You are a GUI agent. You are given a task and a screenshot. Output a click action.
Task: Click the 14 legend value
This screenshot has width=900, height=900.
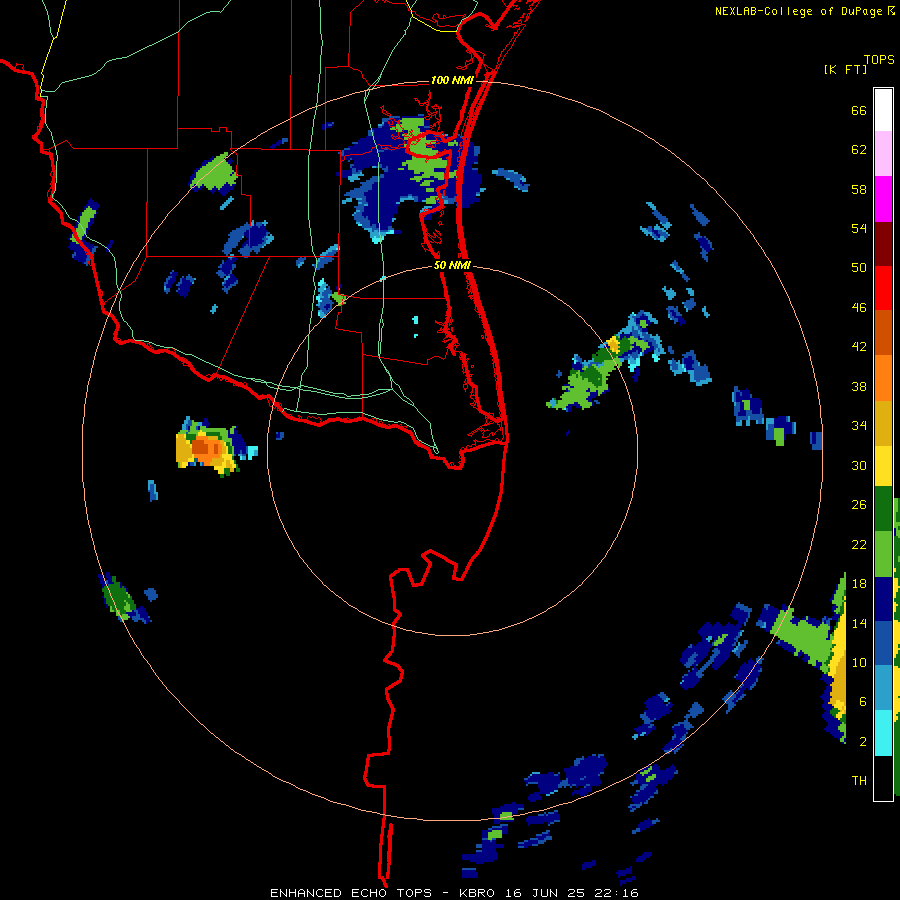click(x=859, y=623)
